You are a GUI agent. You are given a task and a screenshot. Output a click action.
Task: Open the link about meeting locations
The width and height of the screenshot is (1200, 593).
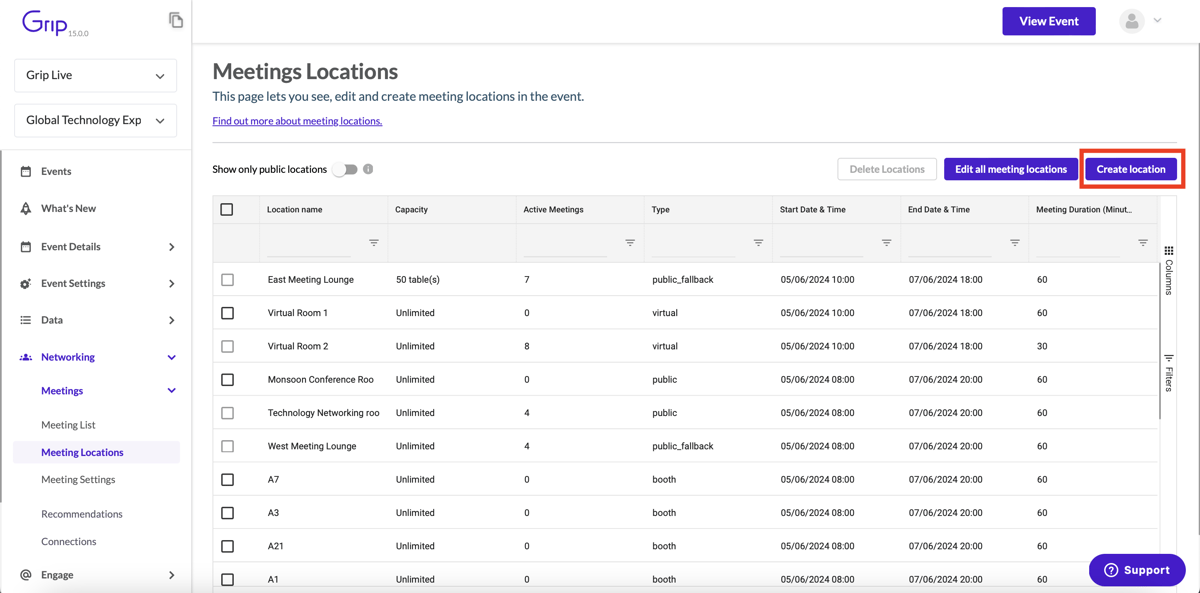coord(294,121)
